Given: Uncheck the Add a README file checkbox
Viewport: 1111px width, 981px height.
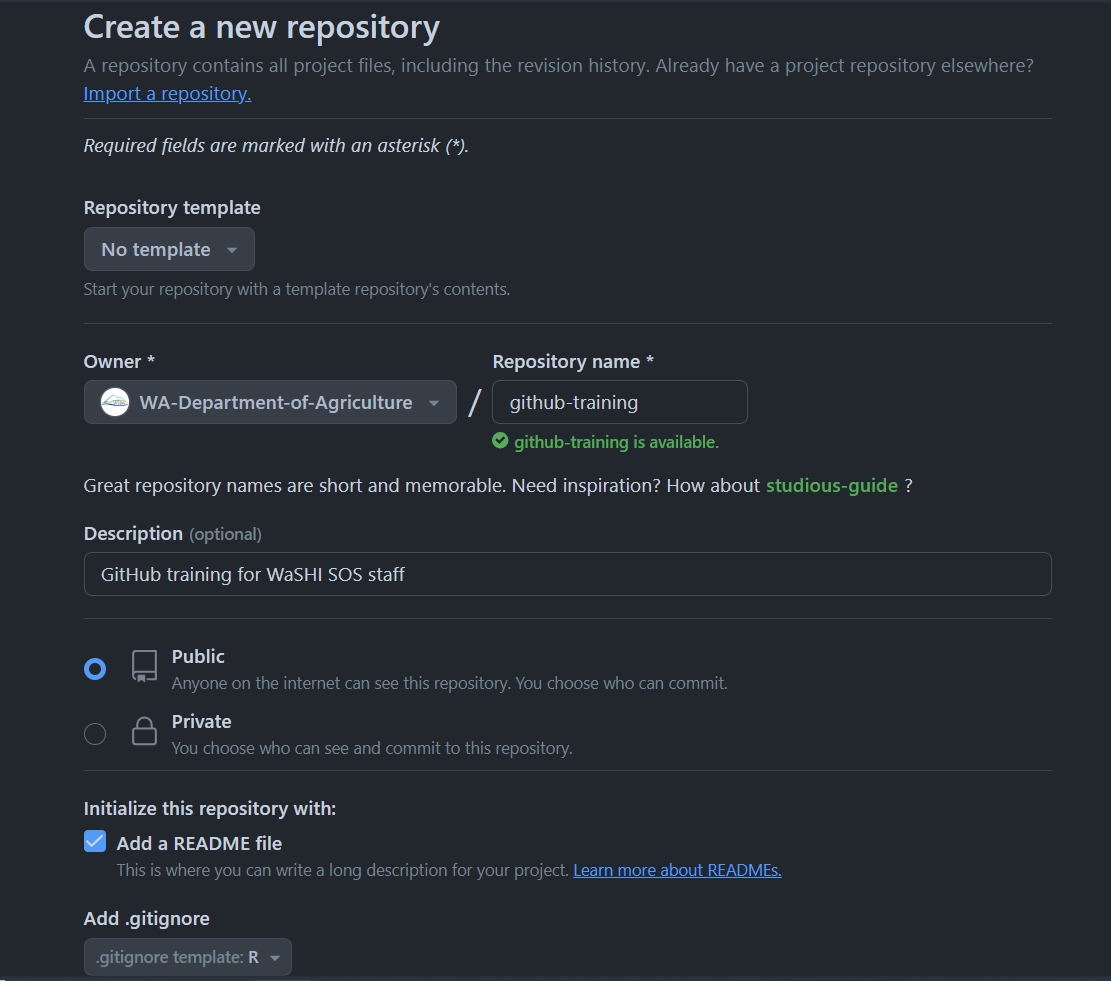Looking at the screenshot, I should pos(95,841).
